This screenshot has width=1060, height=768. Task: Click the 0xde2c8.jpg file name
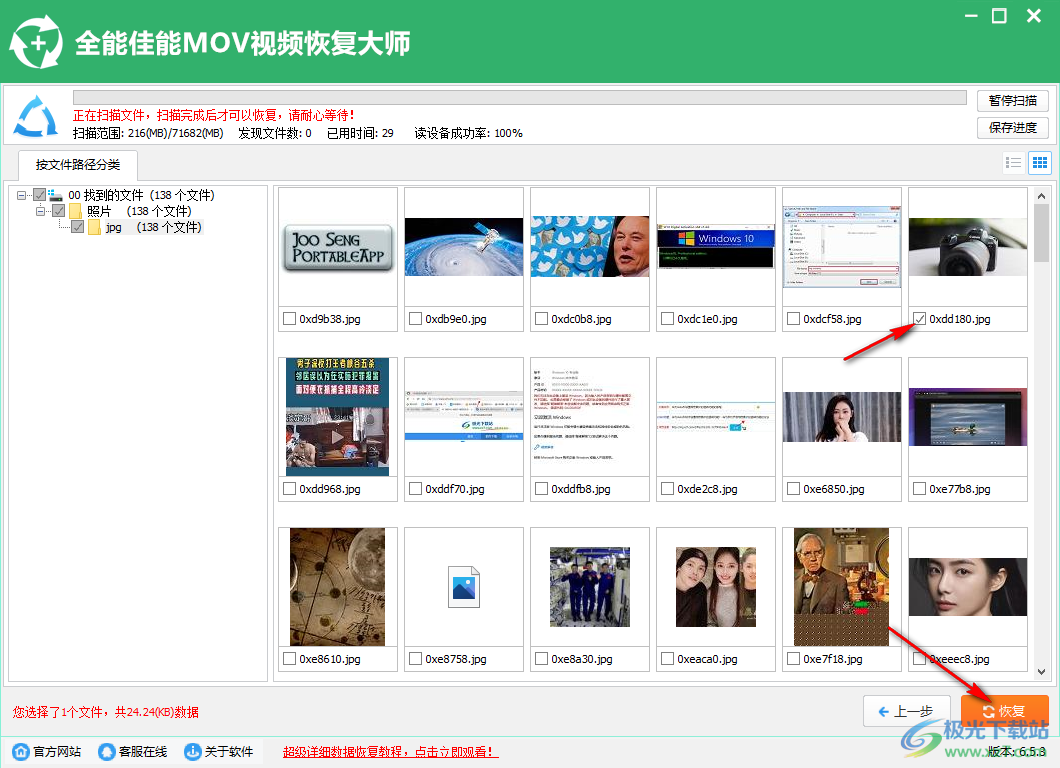tap(707, 489)
